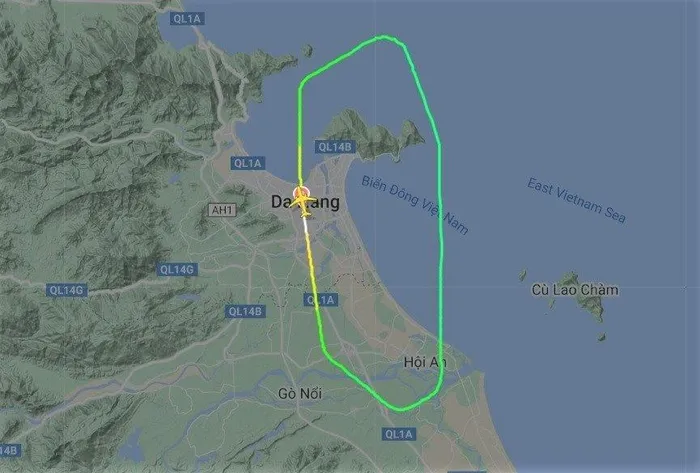700x473 pixels.
Task: Select the Cù Lao Chàm island label
Action: (575, 290)
